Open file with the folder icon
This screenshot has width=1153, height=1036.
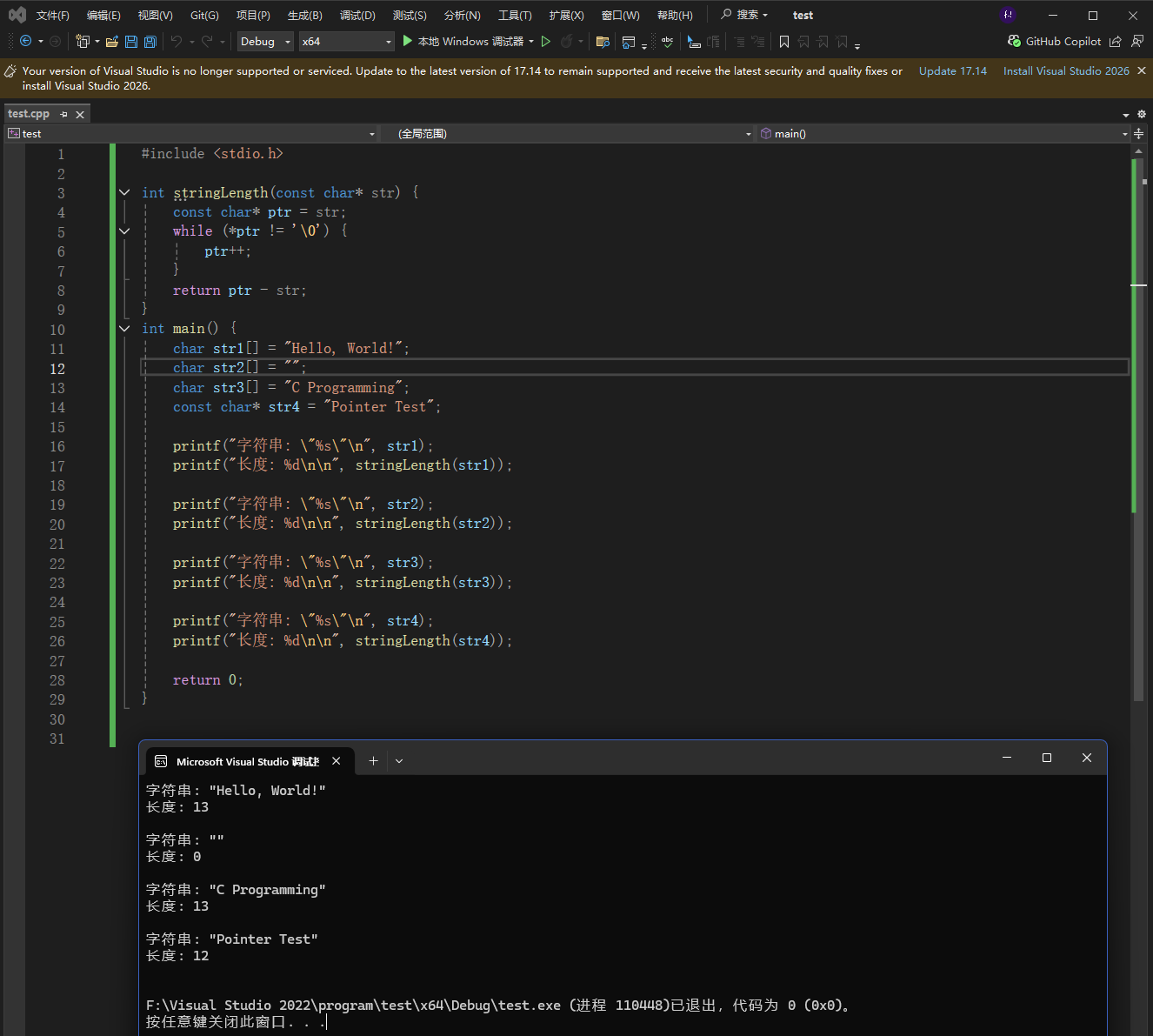[x=111, y=42]
